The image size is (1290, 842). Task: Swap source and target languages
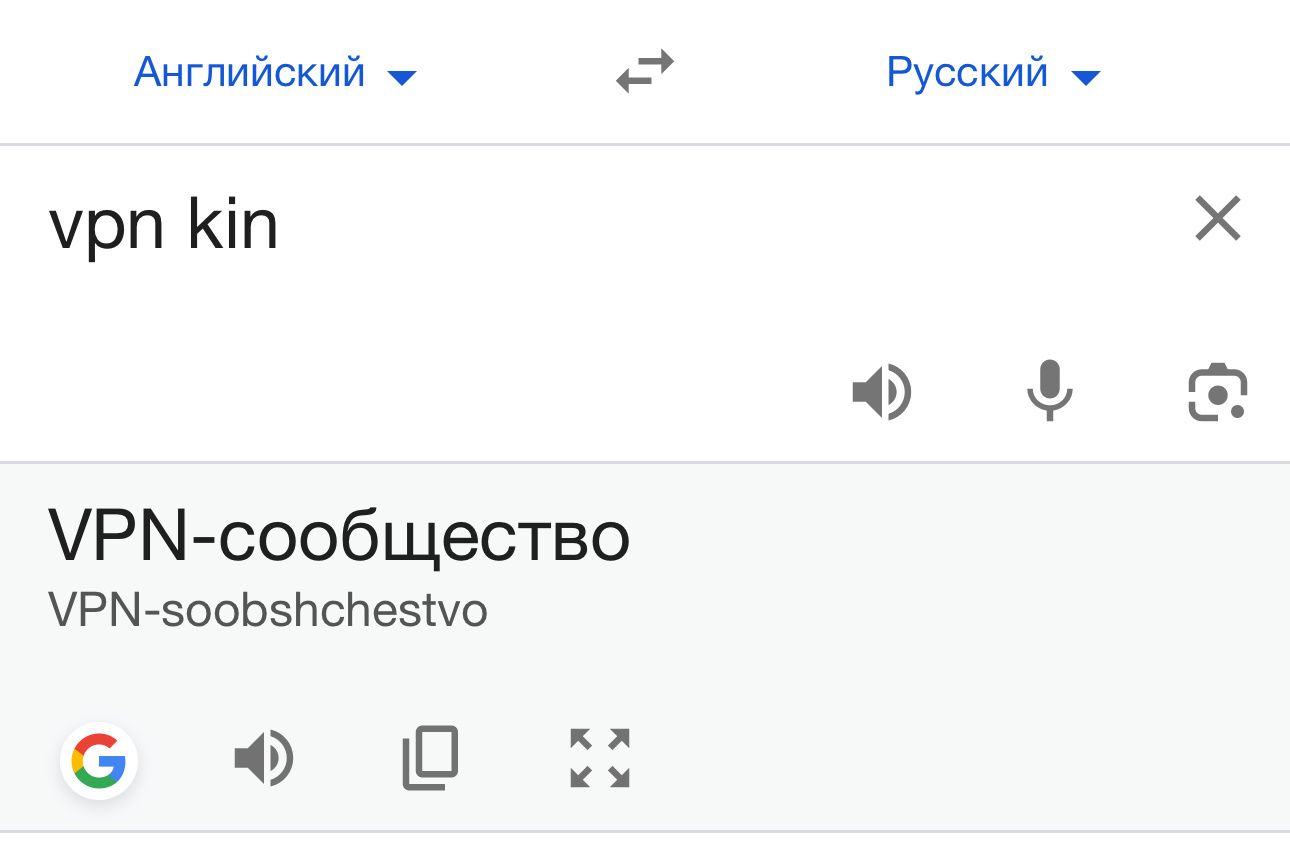[x=645, y=72]
